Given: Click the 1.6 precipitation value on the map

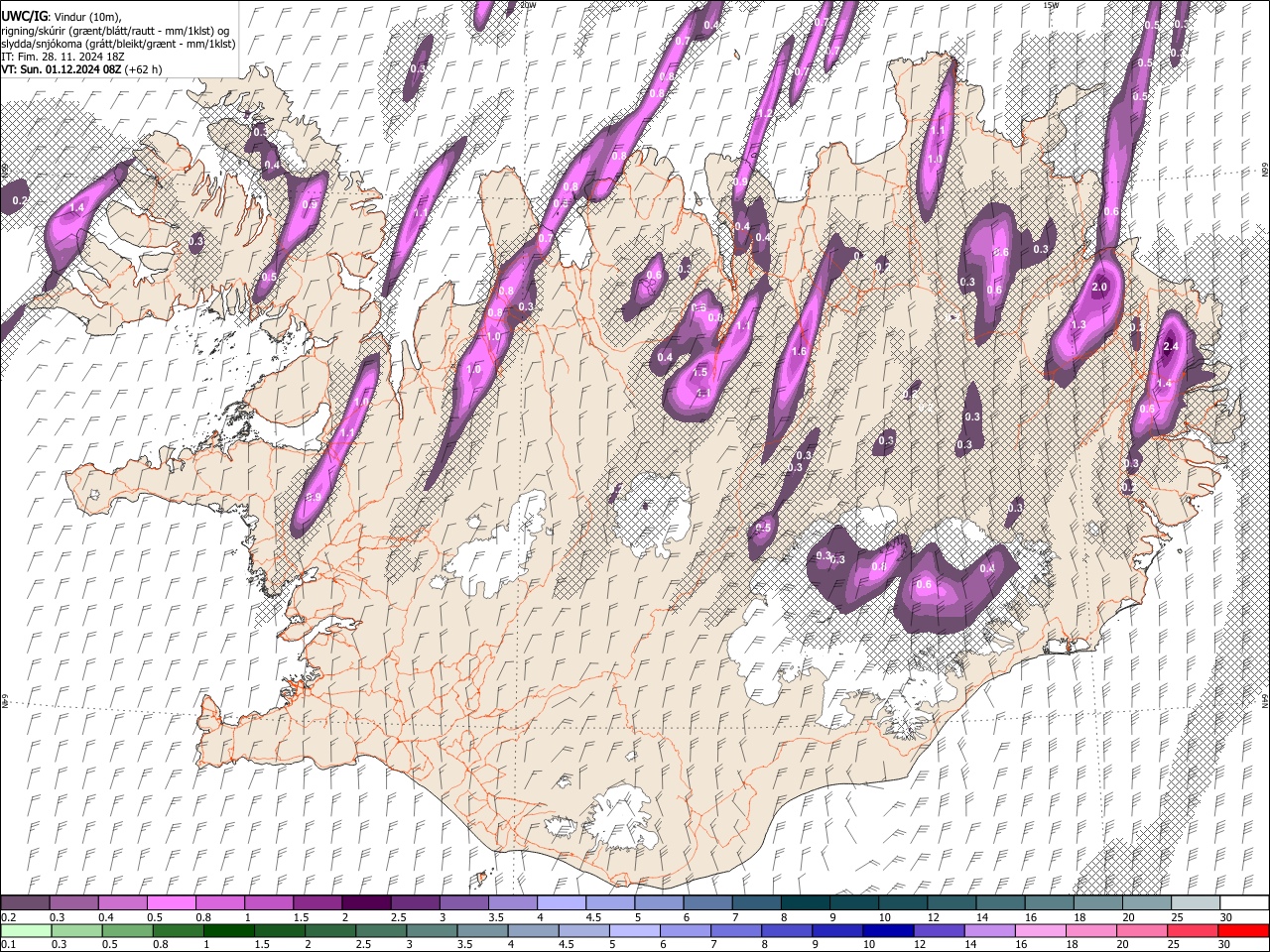Looking at the screenshot, I should pos(800,351).
